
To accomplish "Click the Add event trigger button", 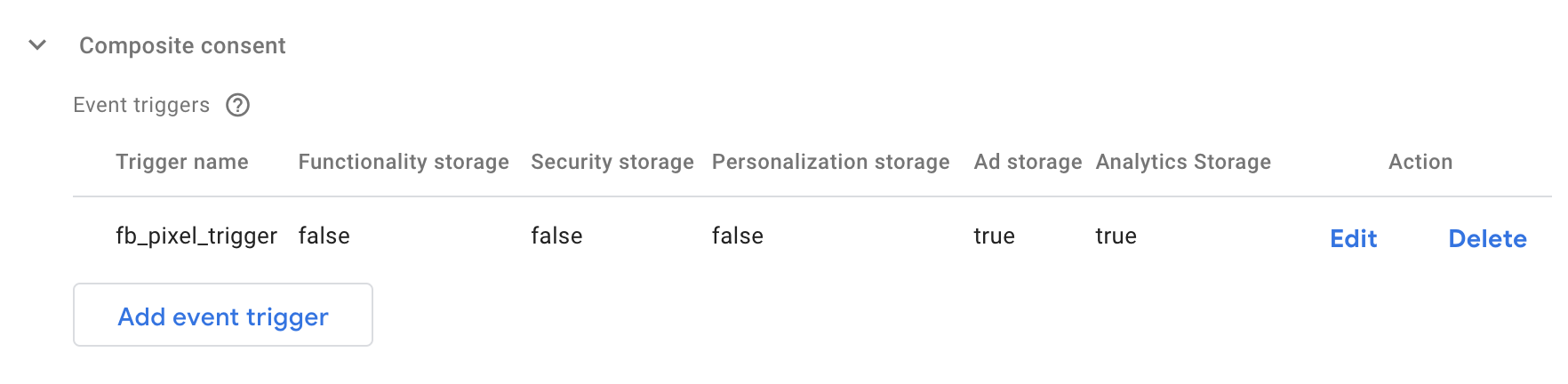I will tap(223, 315).
